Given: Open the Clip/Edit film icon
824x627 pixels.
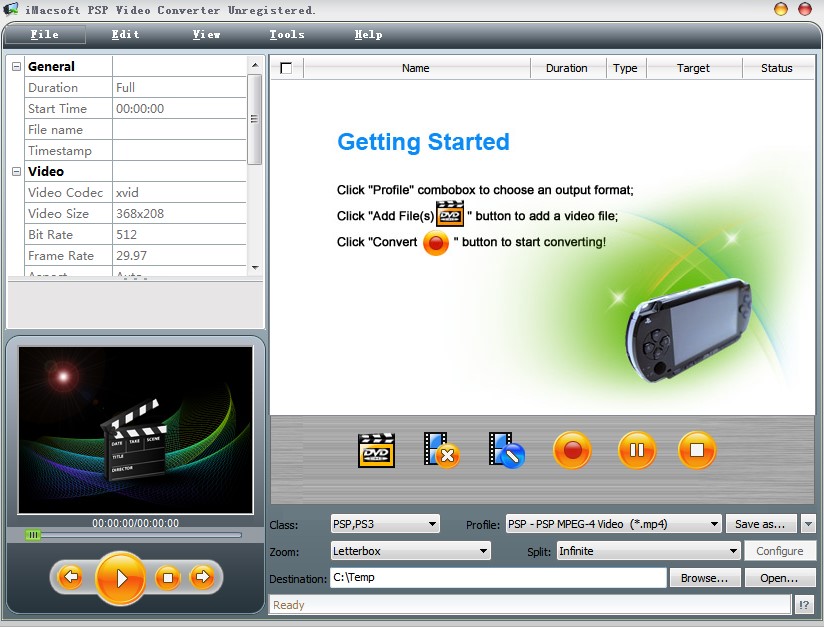Looking at the screenshot, I should pyautogui.click(x=506, y=451).
